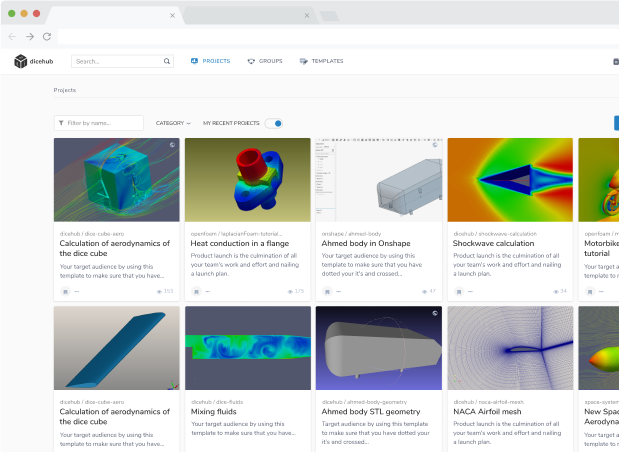Click the browser reload icon
This screenshot has width=619, height=452.
click(x=47, y=37)
